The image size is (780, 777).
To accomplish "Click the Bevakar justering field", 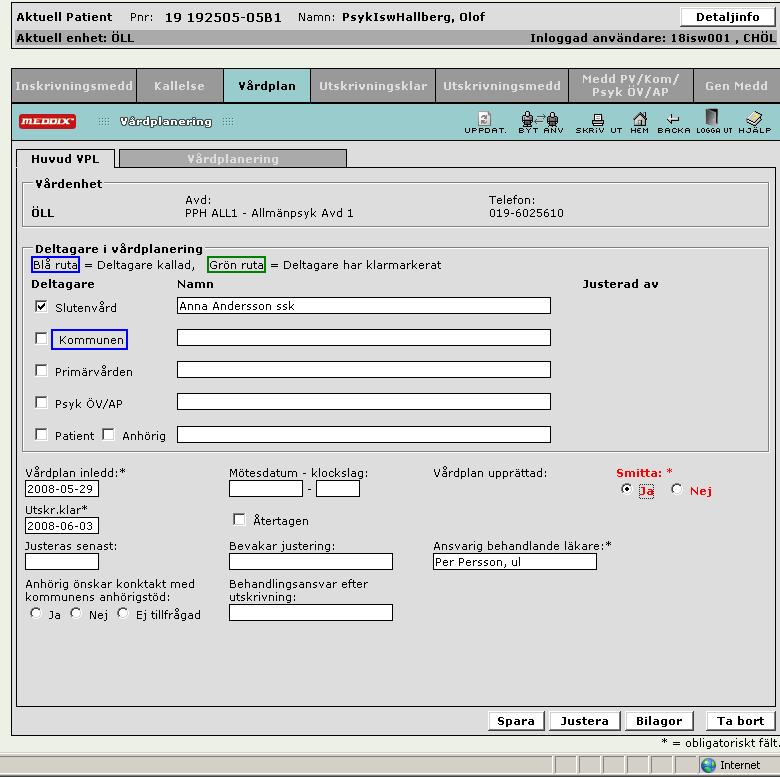I will 311,562.
